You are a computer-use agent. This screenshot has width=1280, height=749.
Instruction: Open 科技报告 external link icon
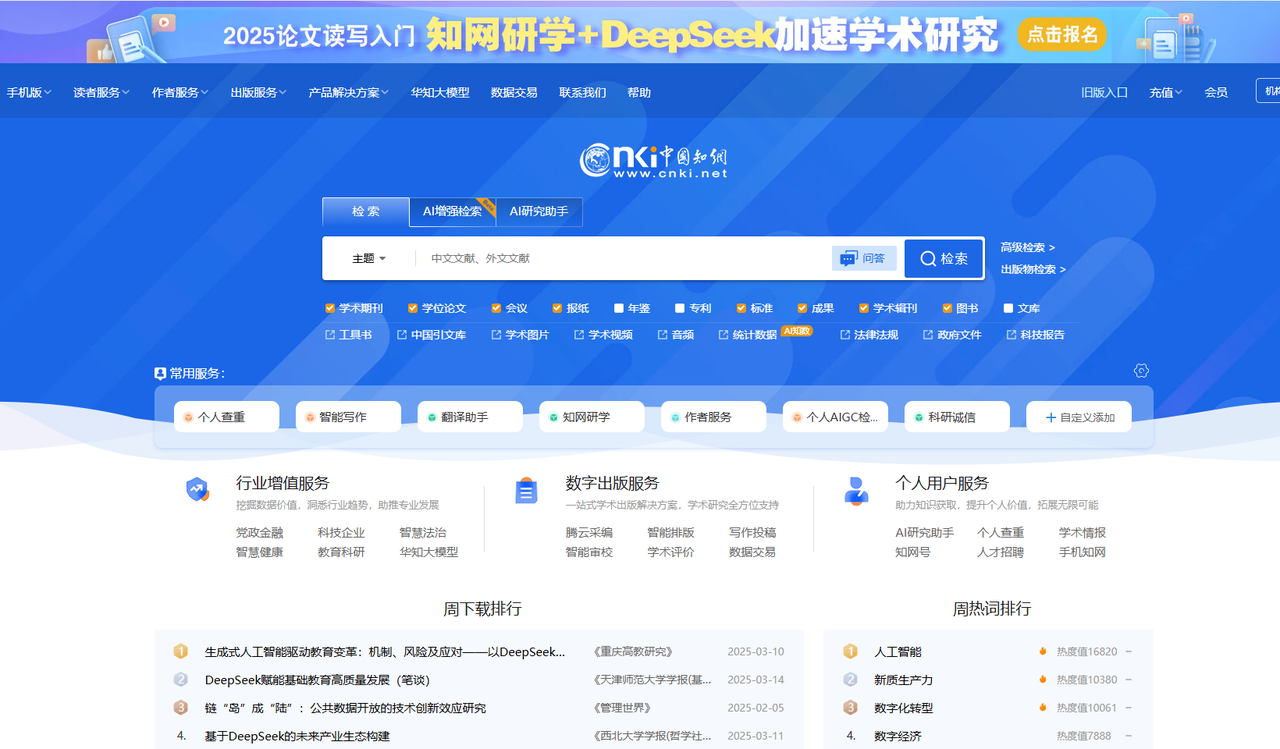[1011, 335]
